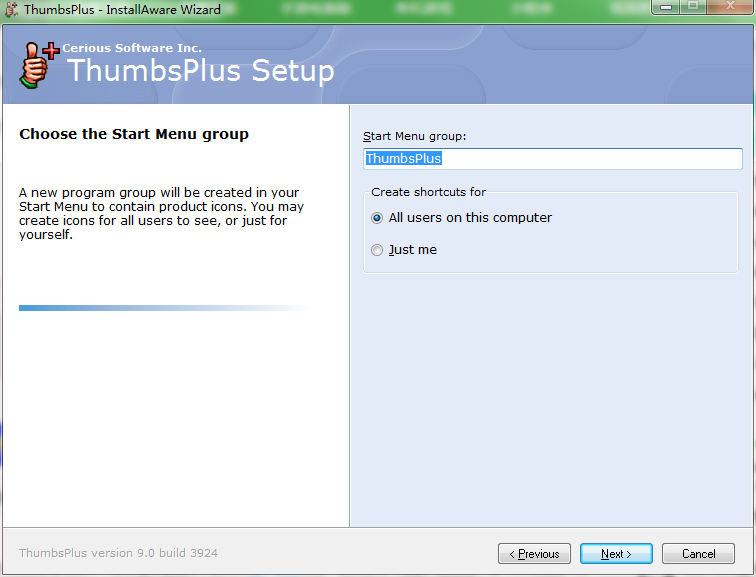Click the "Start Menu group:" label
This screenshot has height=577, width=756.
click(415, 136)
